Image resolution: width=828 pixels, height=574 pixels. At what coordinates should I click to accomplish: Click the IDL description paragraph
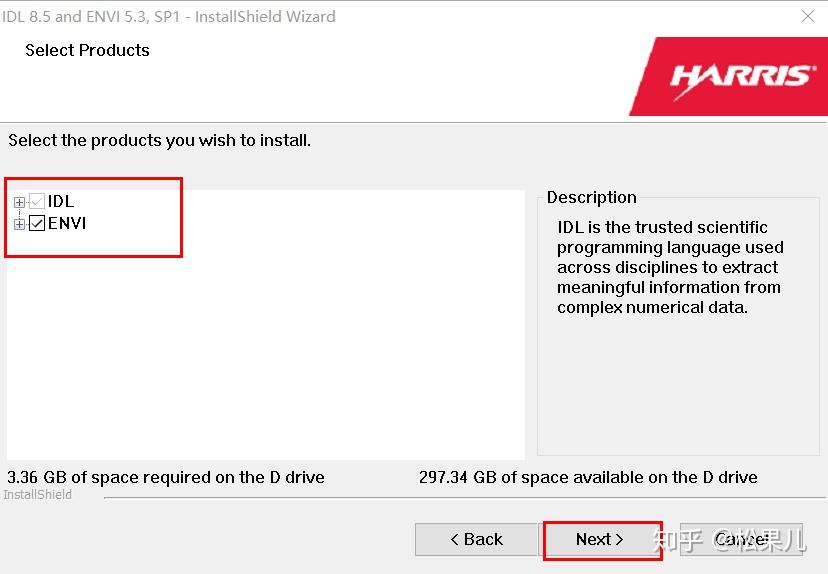tap(670, 267)
